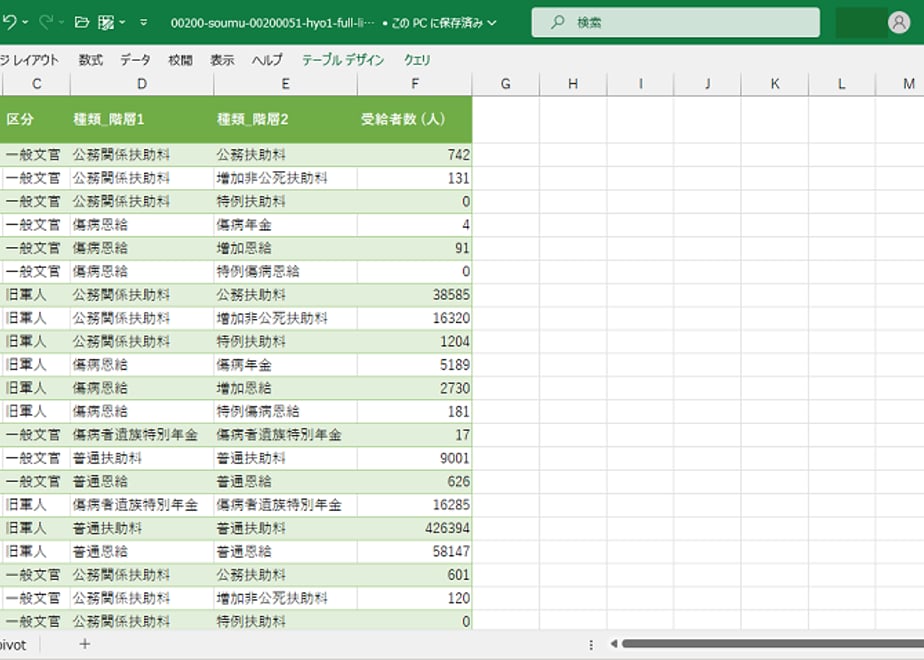Select the cell with value 9001
This screenshot has height=660, width=924.
coord(415,458)
